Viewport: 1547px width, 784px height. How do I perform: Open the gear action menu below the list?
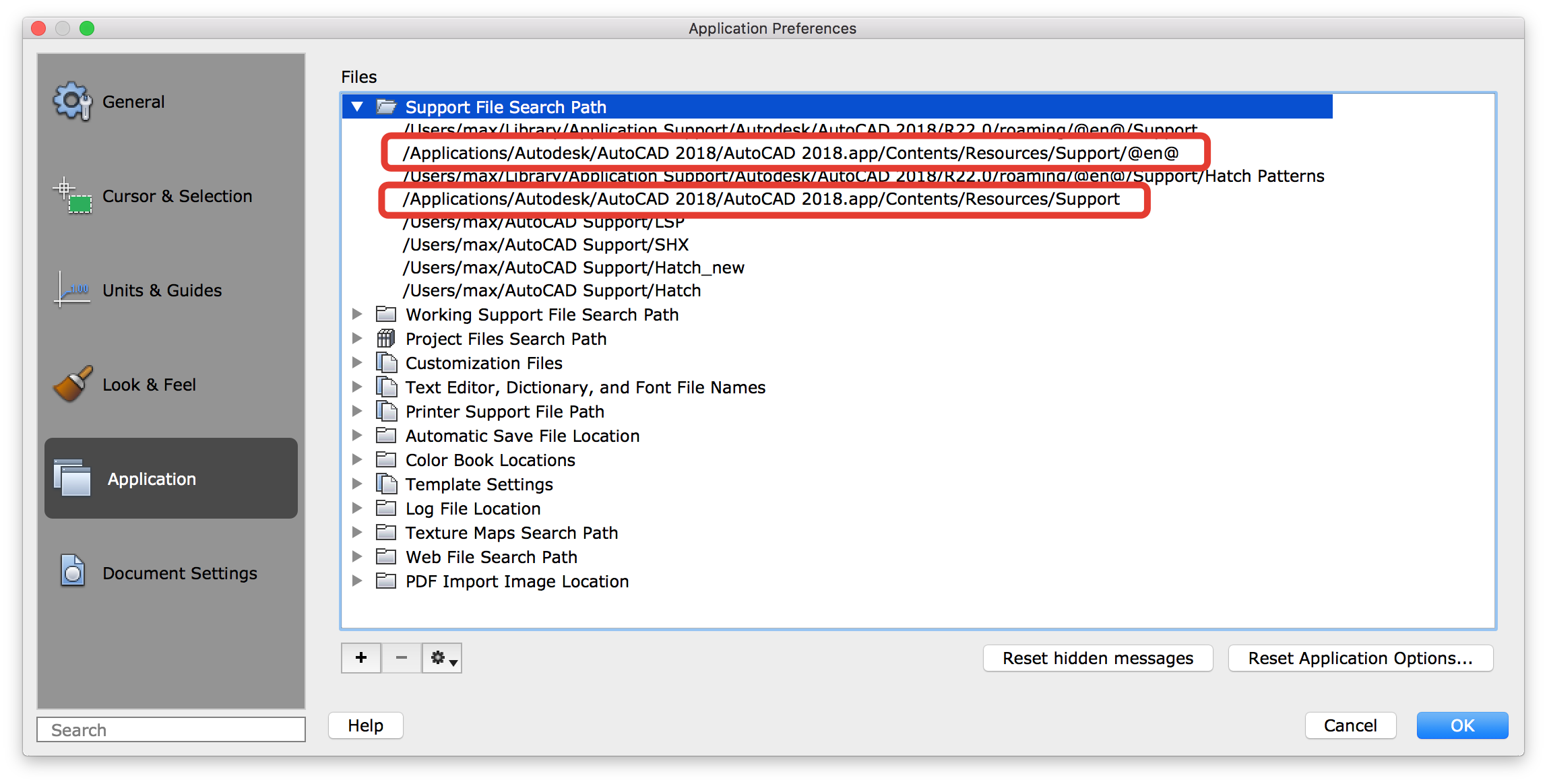441,658
